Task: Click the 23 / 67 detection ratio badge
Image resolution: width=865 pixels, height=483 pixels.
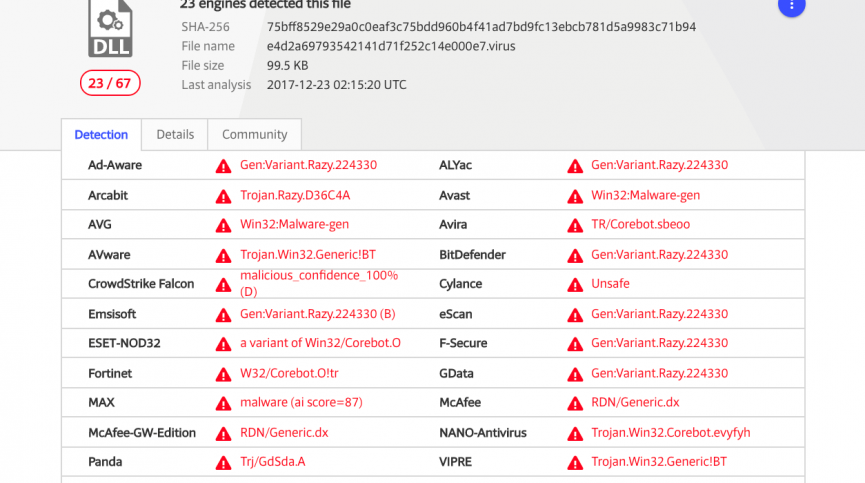Action: [x=109, y=83]
